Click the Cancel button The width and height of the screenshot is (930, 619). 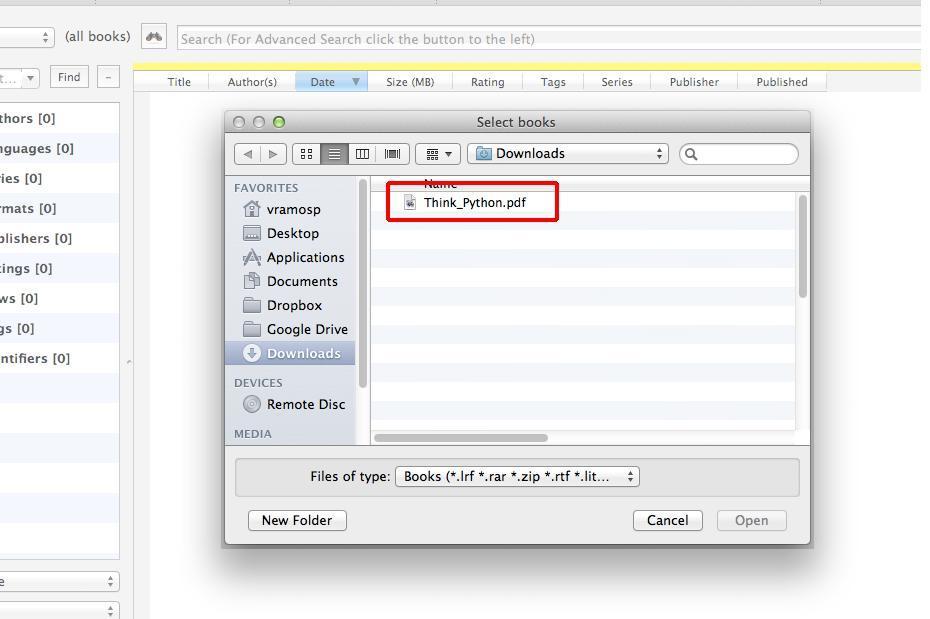pos(667,520)
